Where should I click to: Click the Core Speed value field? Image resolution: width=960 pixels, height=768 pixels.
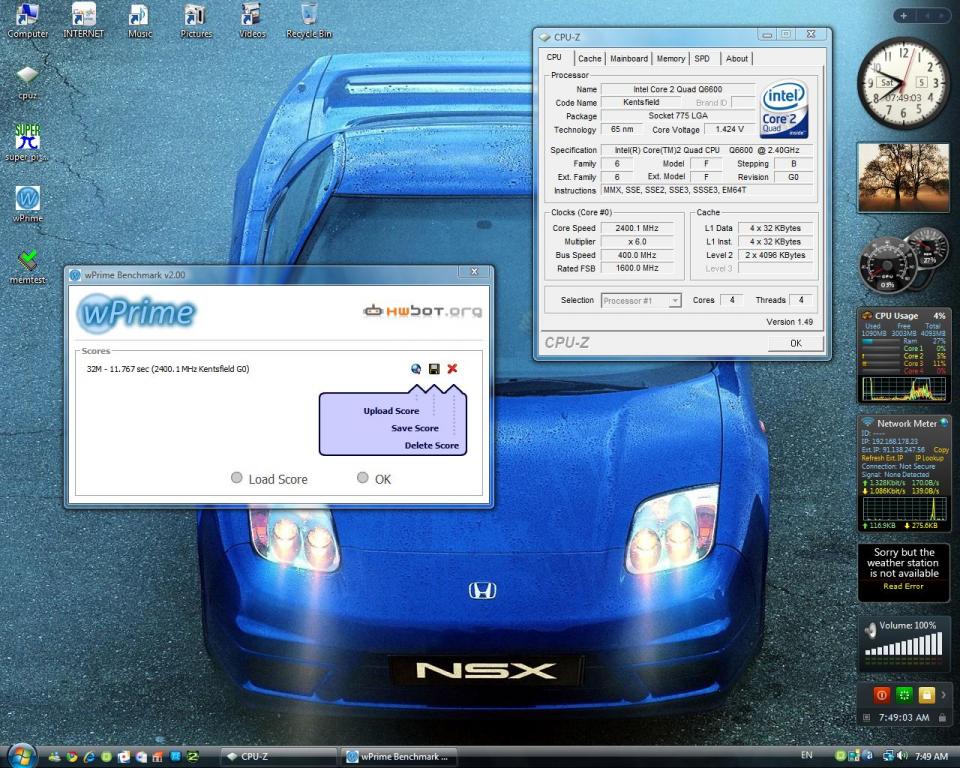point(637,228)
